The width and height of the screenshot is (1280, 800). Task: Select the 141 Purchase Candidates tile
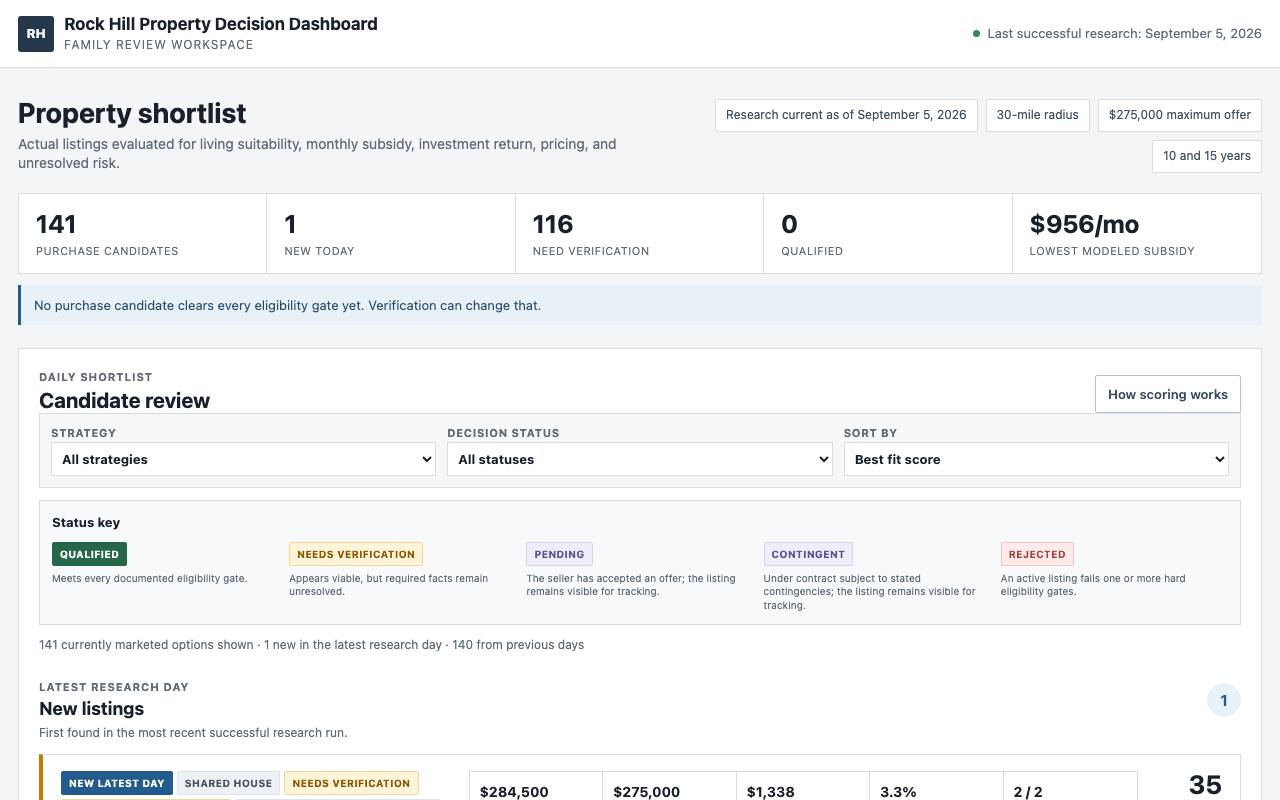tap(142, 234)
